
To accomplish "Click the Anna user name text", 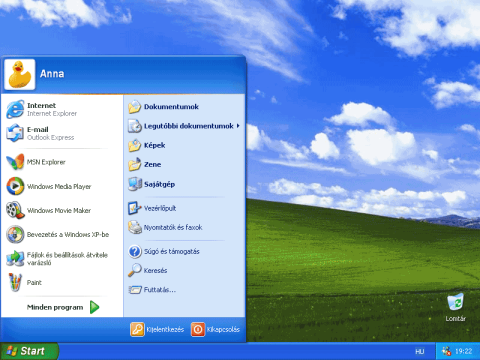I will pyautogui.click(x=52, y=74).
